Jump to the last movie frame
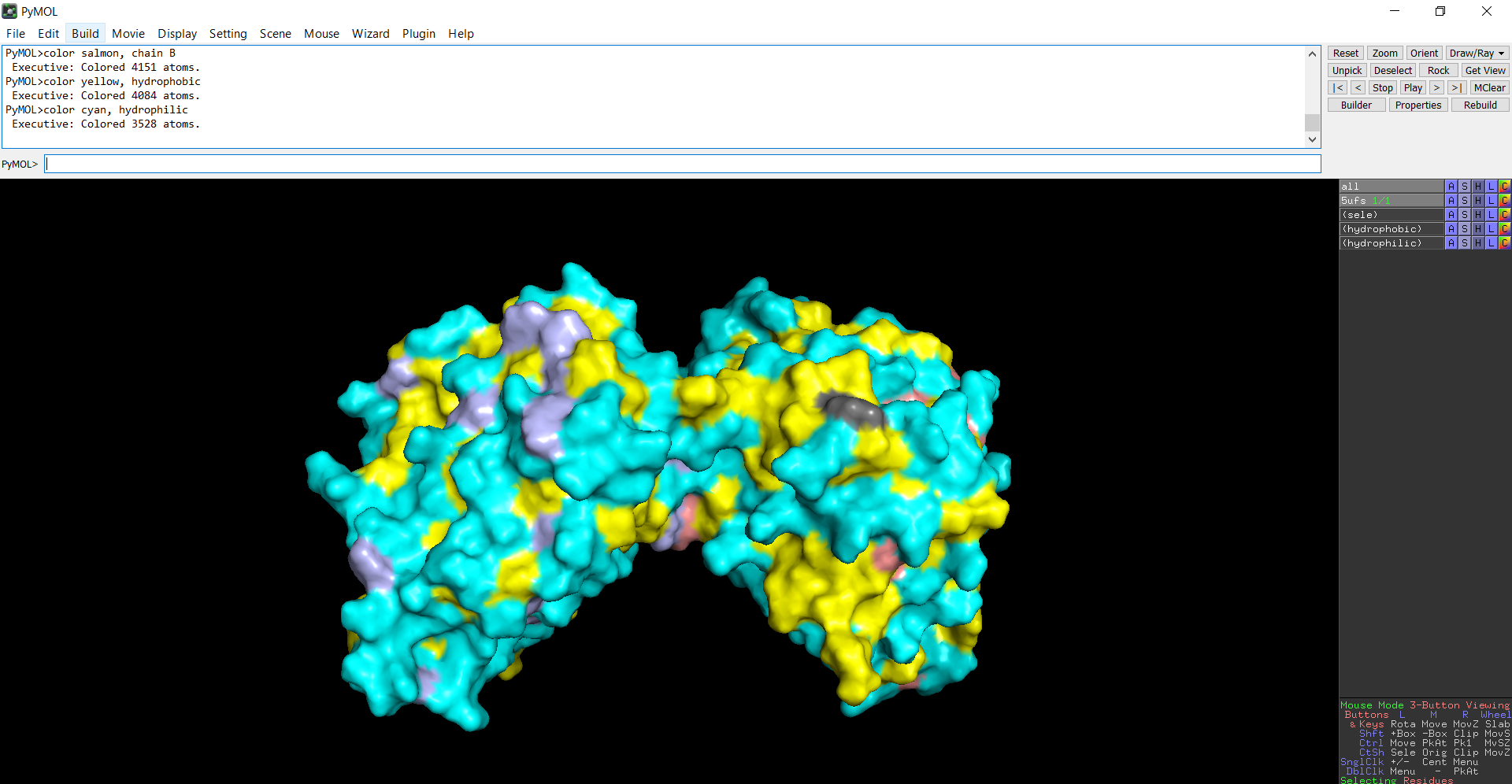This screenshot has width=1512, height=784. [1457, 88]
